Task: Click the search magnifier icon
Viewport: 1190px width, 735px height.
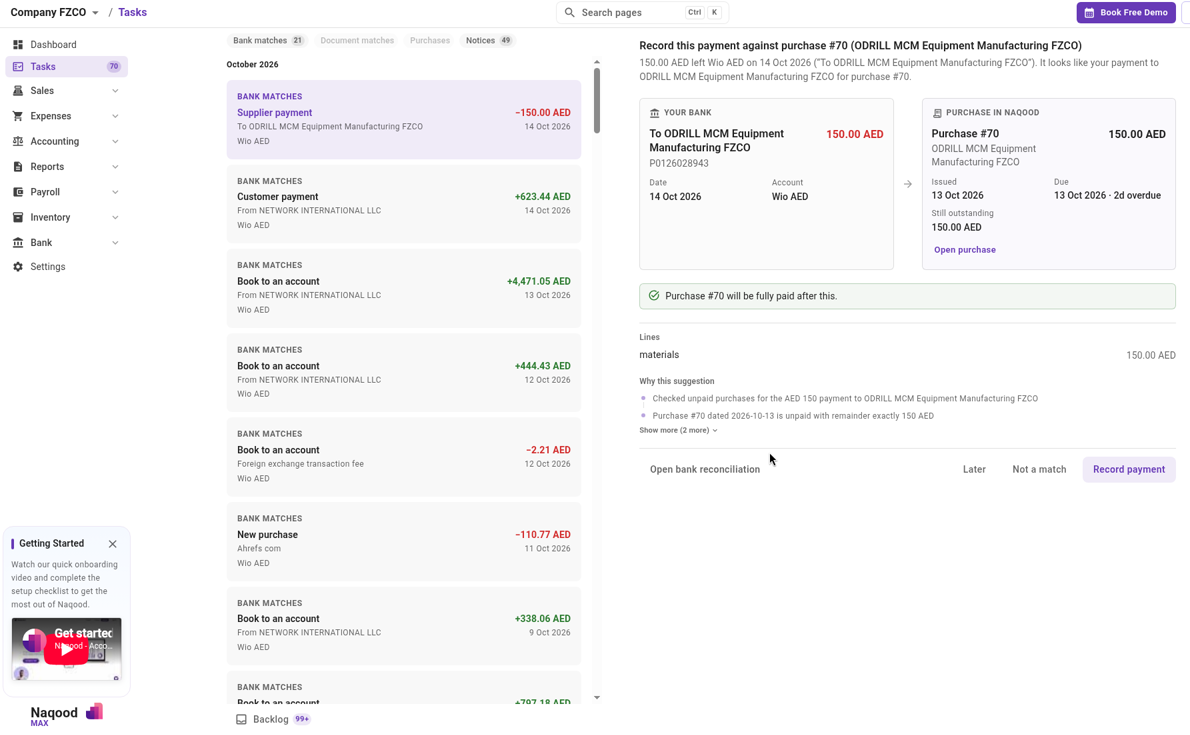Action: (x=569, y=13)
